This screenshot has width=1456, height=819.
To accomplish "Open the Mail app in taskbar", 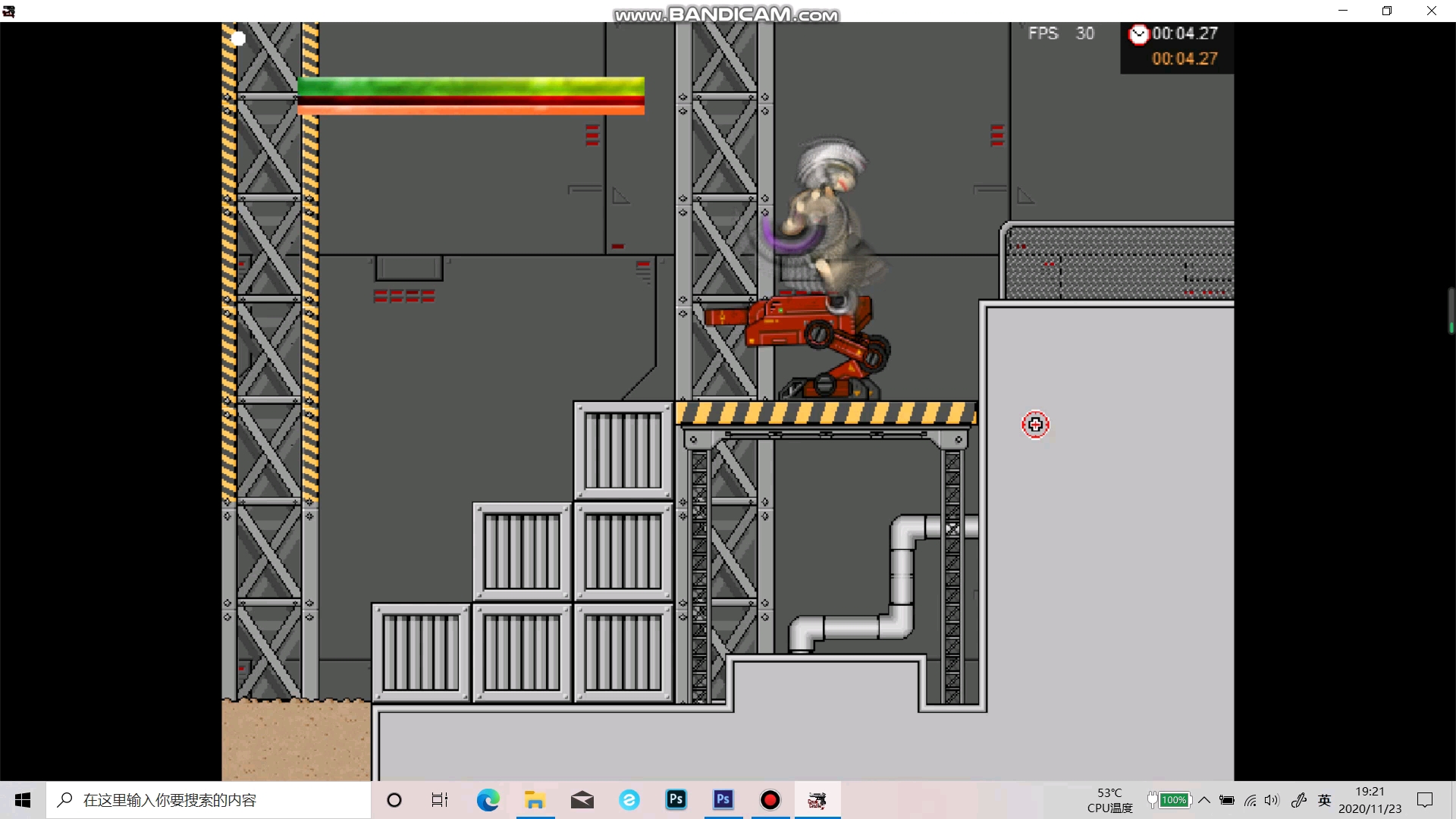I will pyautogui.click(x=582, y=800).
